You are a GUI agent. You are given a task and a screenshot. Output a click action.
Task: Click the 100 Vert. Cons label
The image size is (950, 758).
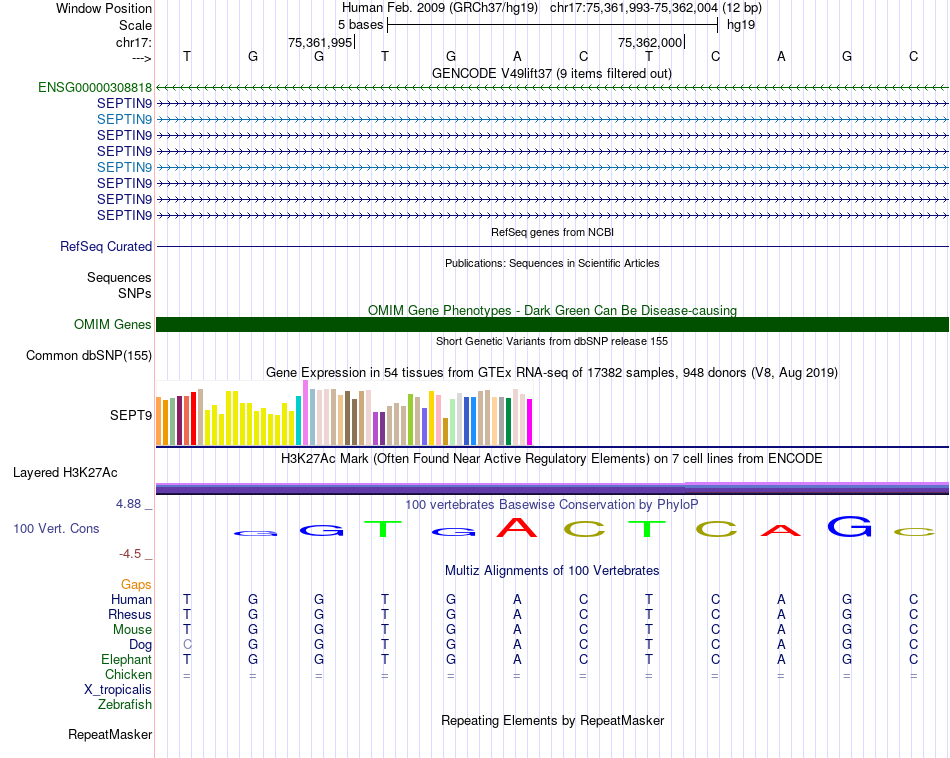(x=56, y=528)
